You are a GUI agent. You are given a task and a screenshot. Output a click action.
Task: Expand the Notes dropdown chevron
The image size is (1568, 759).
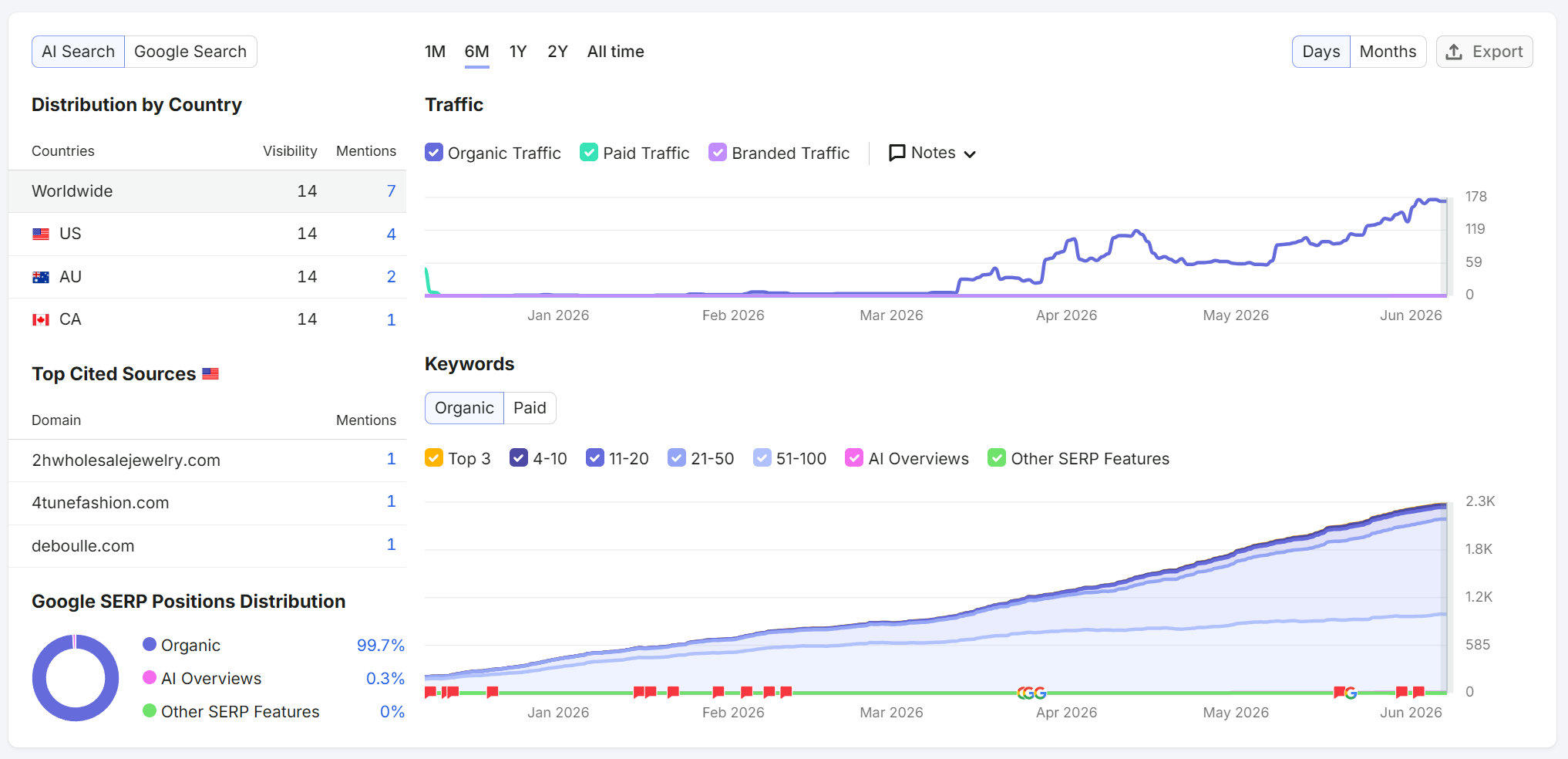click(970, 154)
